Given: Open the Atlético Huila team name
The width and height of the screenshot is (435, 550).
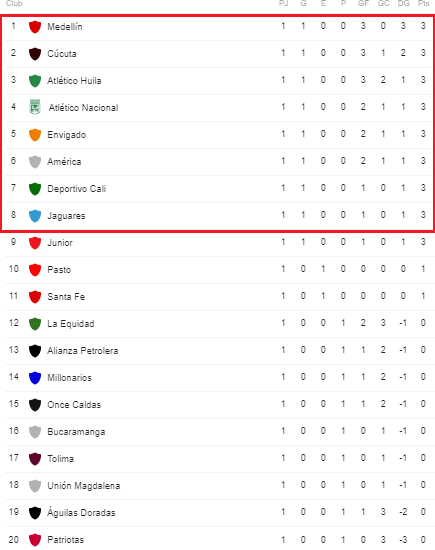Looking at the screenshot, I should [74, 81].
